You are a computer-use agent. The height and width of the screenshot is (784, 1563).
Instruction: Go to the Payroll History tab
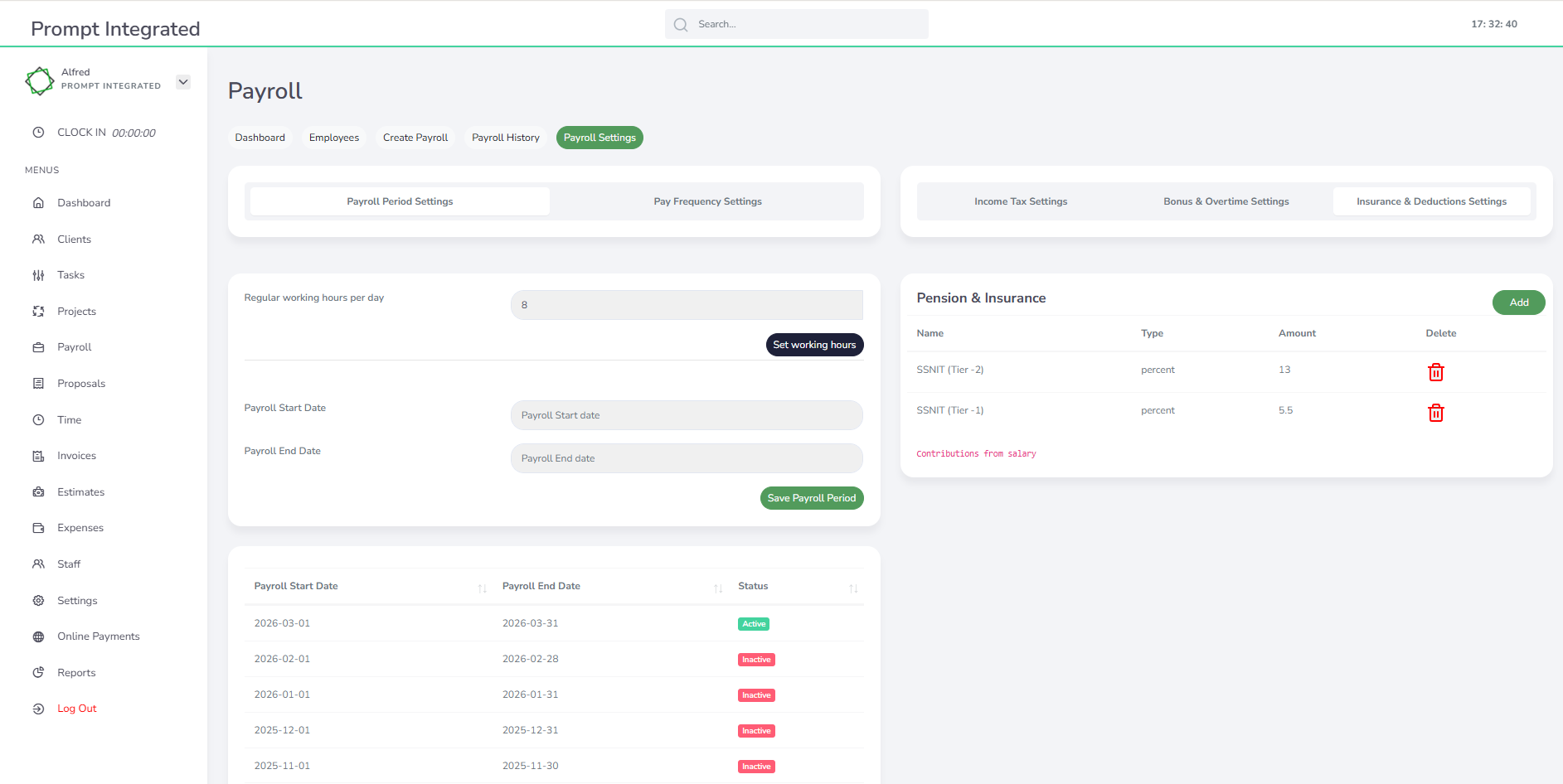coord(505,138)
